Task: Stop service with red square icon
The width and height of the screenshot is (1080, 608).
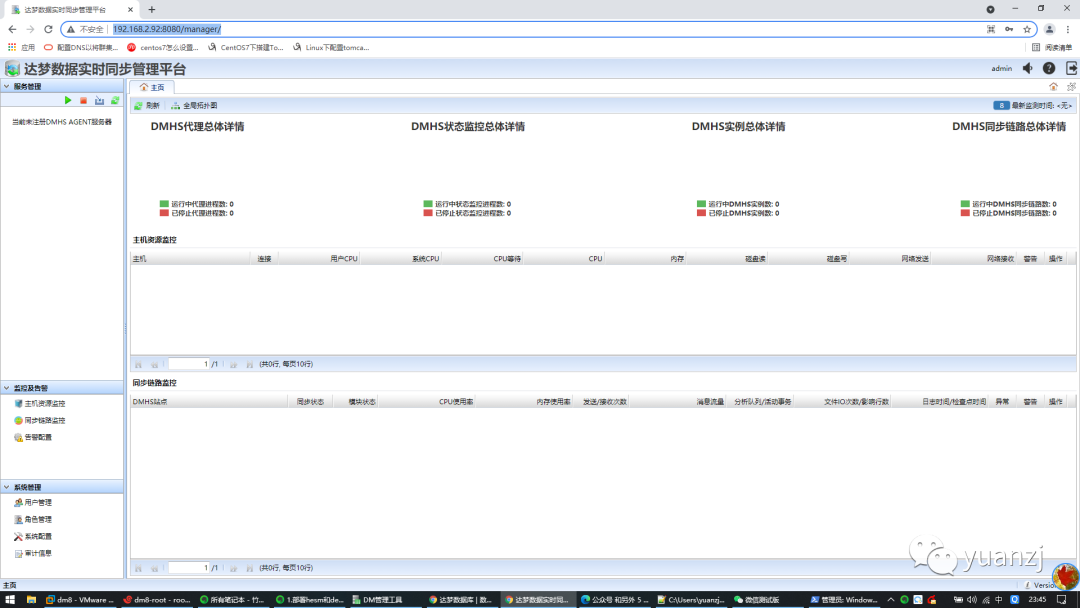Action: tap(83, 101)
